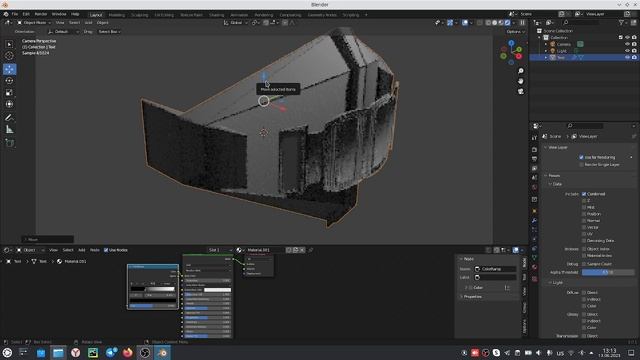640x360 pixels.
Task: Enable the Z pass checkbox
Action: [x=584, y=201]
